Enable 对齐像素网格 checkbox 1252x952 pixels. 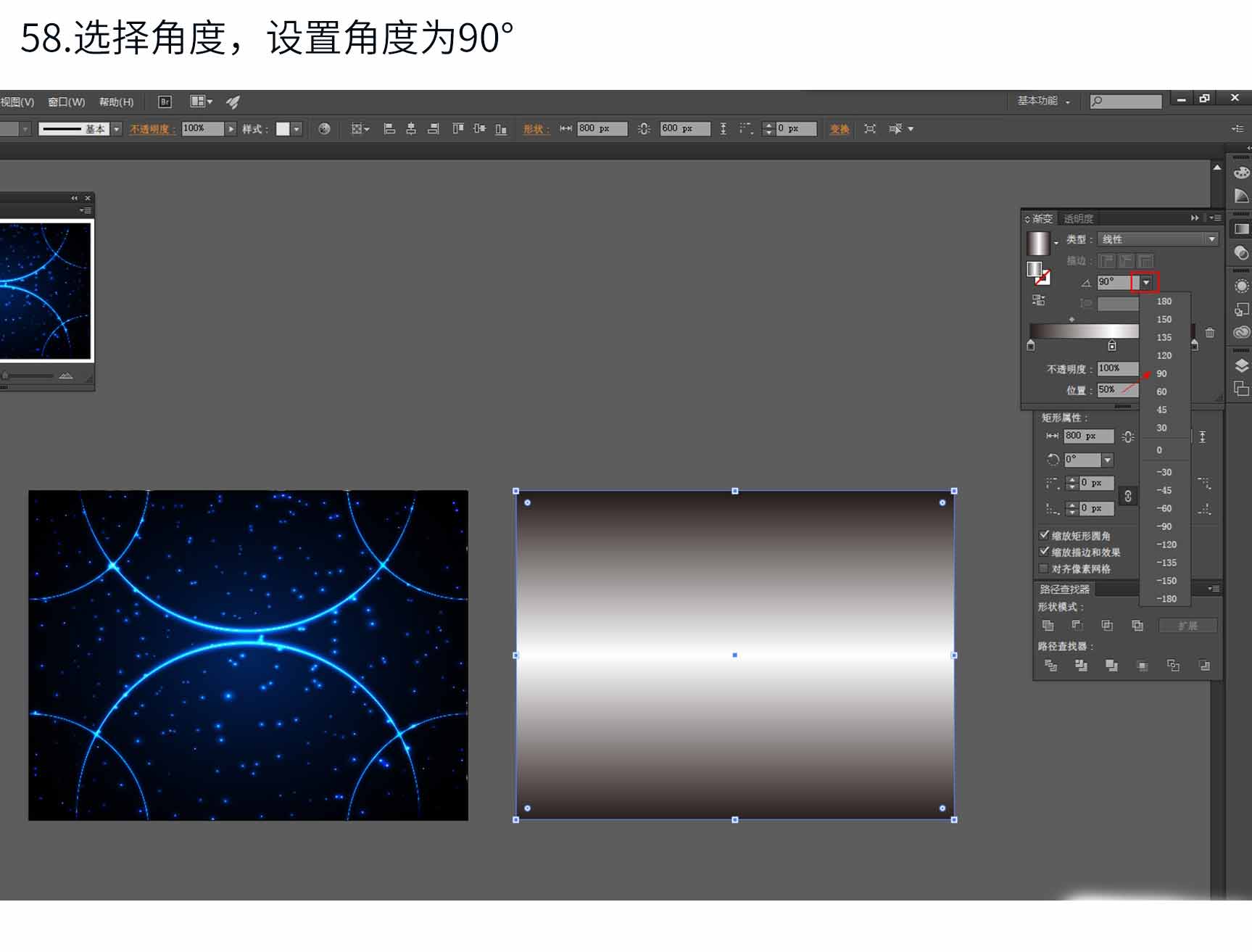(x=1044, y=568)
